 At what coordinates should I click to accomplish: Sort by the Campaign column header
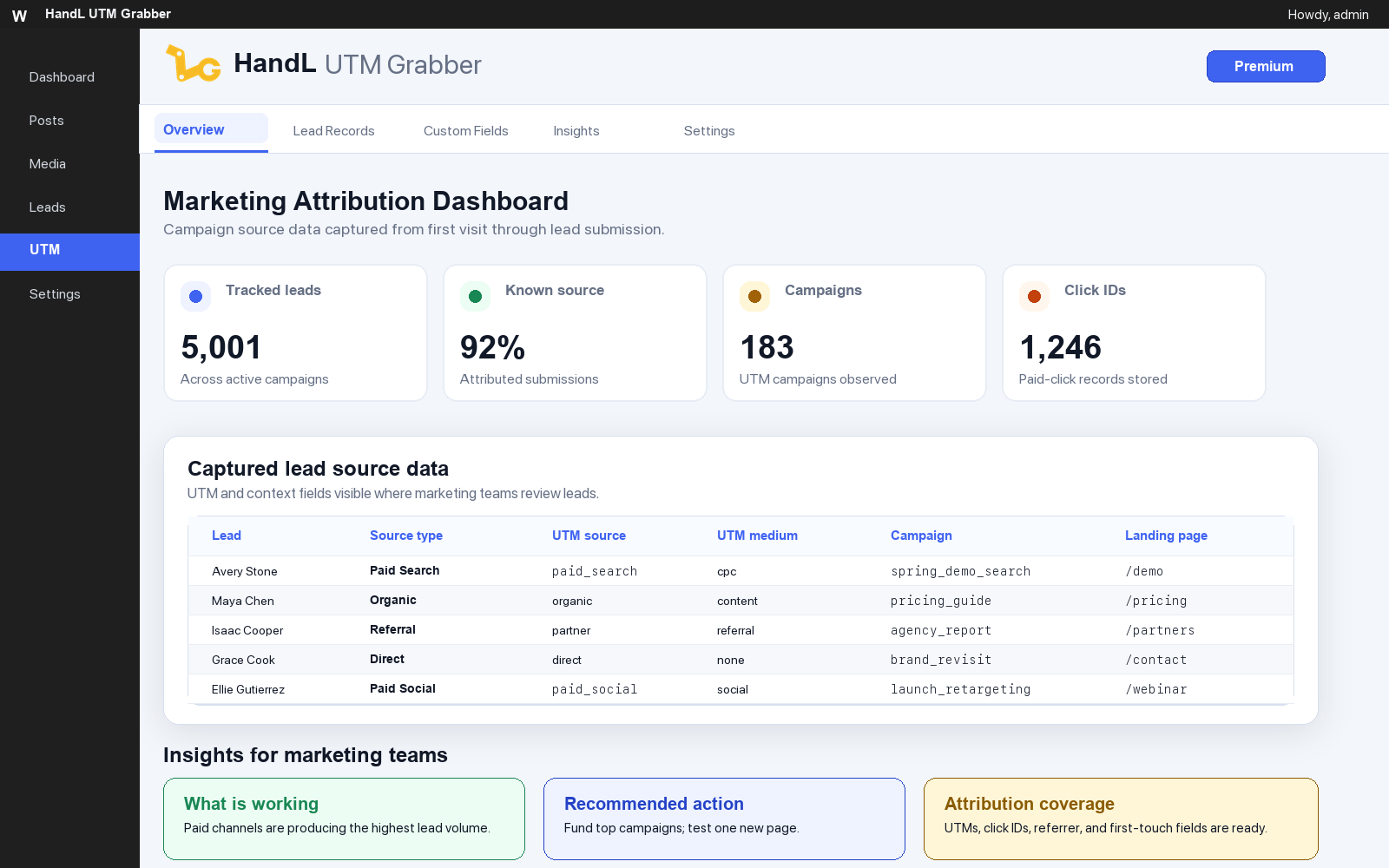921,536
